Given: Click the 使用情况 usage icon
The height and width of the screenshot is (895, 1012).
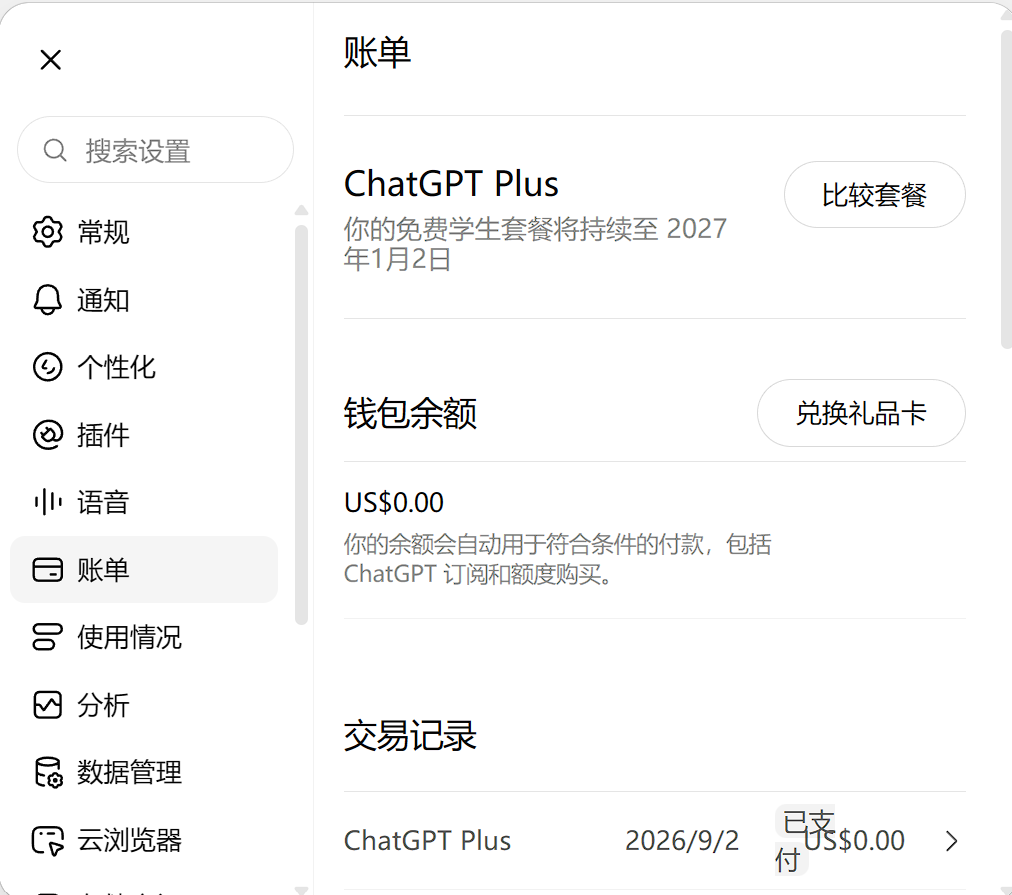Looking at the screenshot, I should (x=48, y=637).
